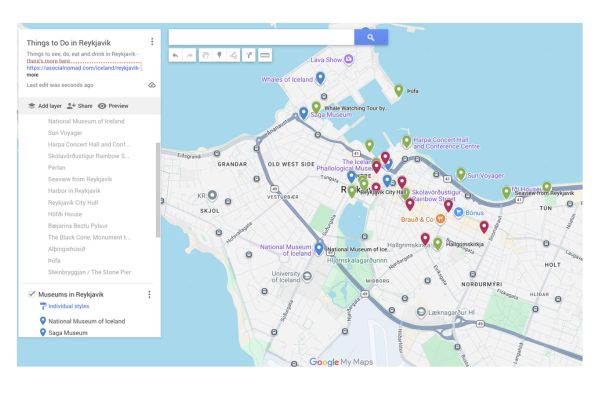The image size is (600, 400).
Task: Click the Læknagarður HÍ map icon
Action: tap(421, 312)
